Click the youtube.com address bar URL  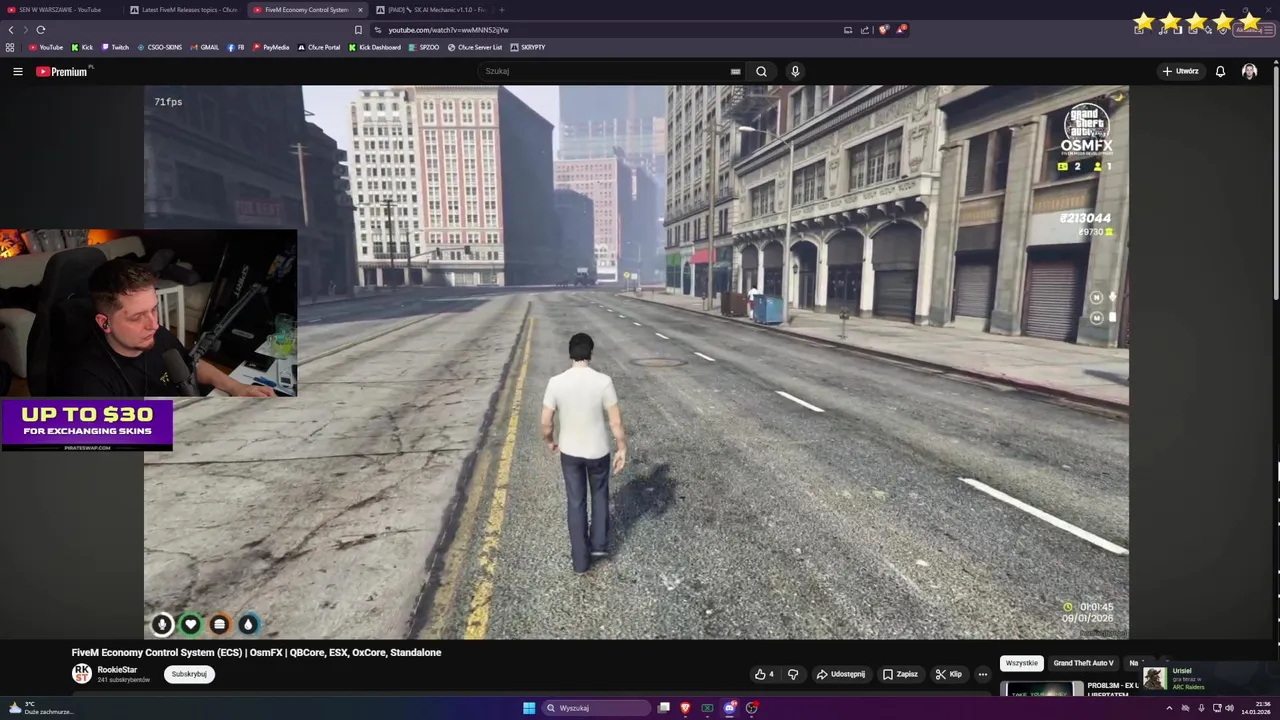[448, 30]
